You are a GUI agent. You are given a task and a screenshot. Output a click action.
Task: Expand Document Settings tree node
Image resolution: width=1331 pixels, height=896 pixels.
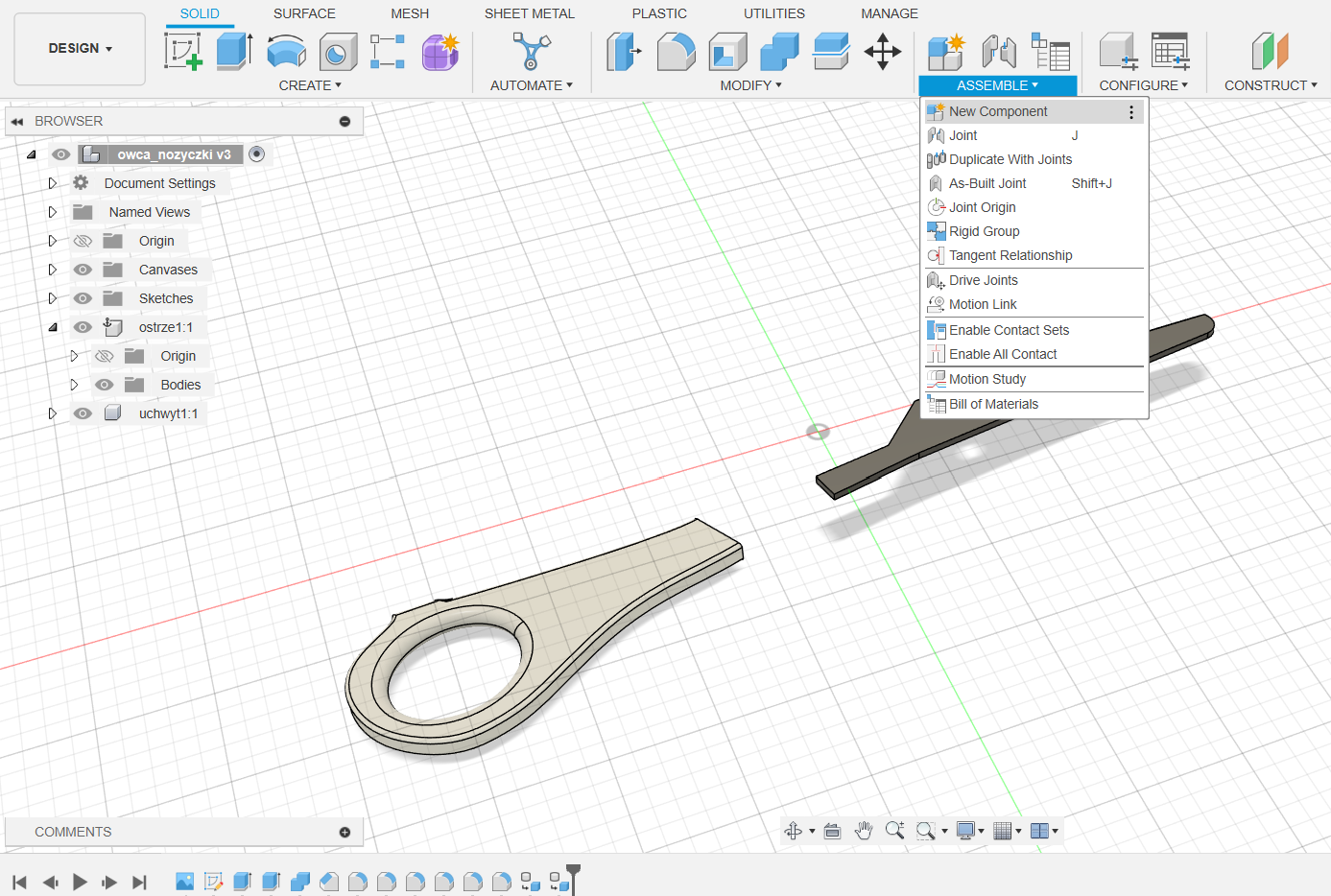coord(53,183)
